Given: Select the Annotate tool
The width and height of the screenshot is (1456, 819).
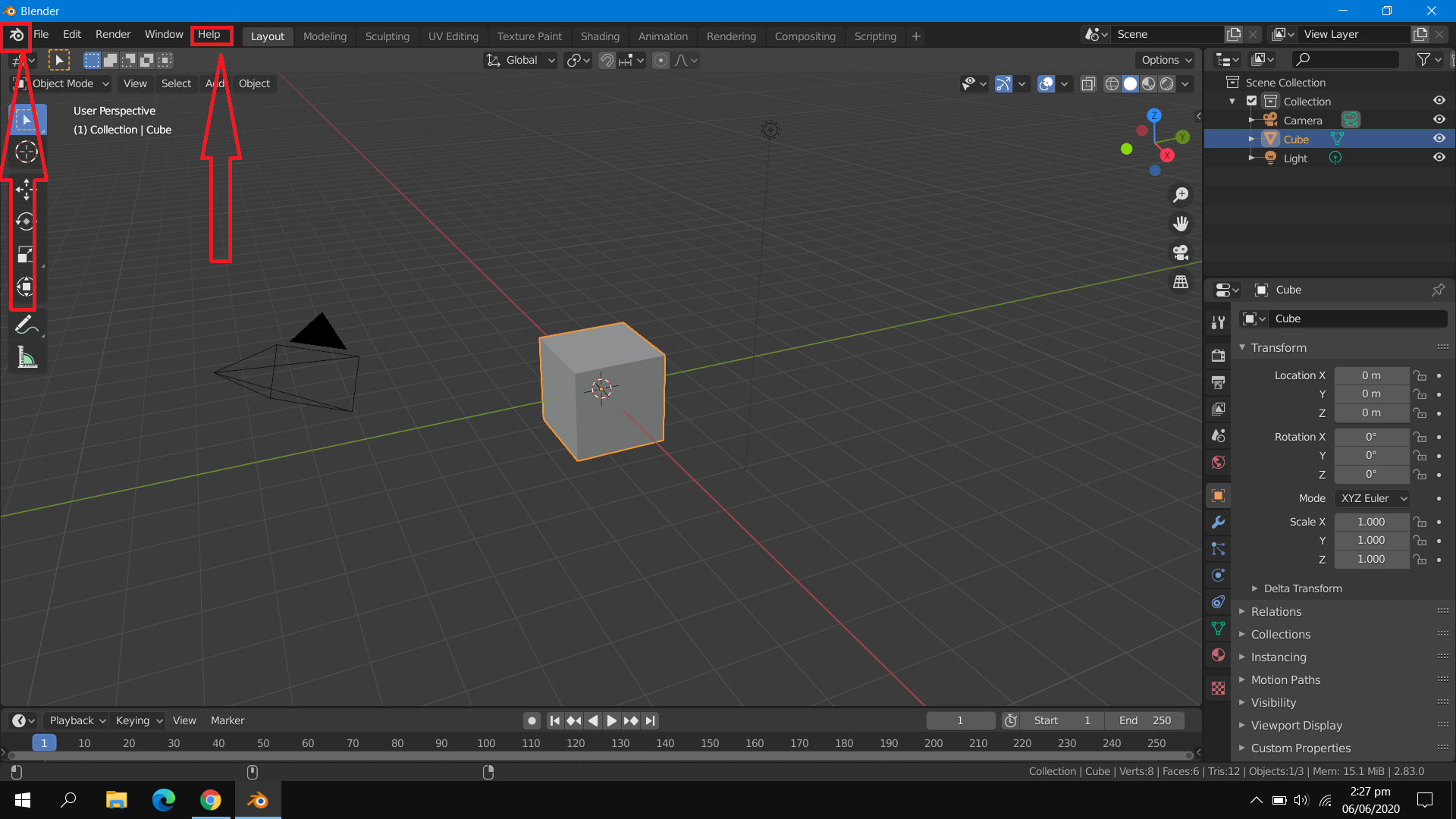Looking at the screenshot, I should 27,325.
